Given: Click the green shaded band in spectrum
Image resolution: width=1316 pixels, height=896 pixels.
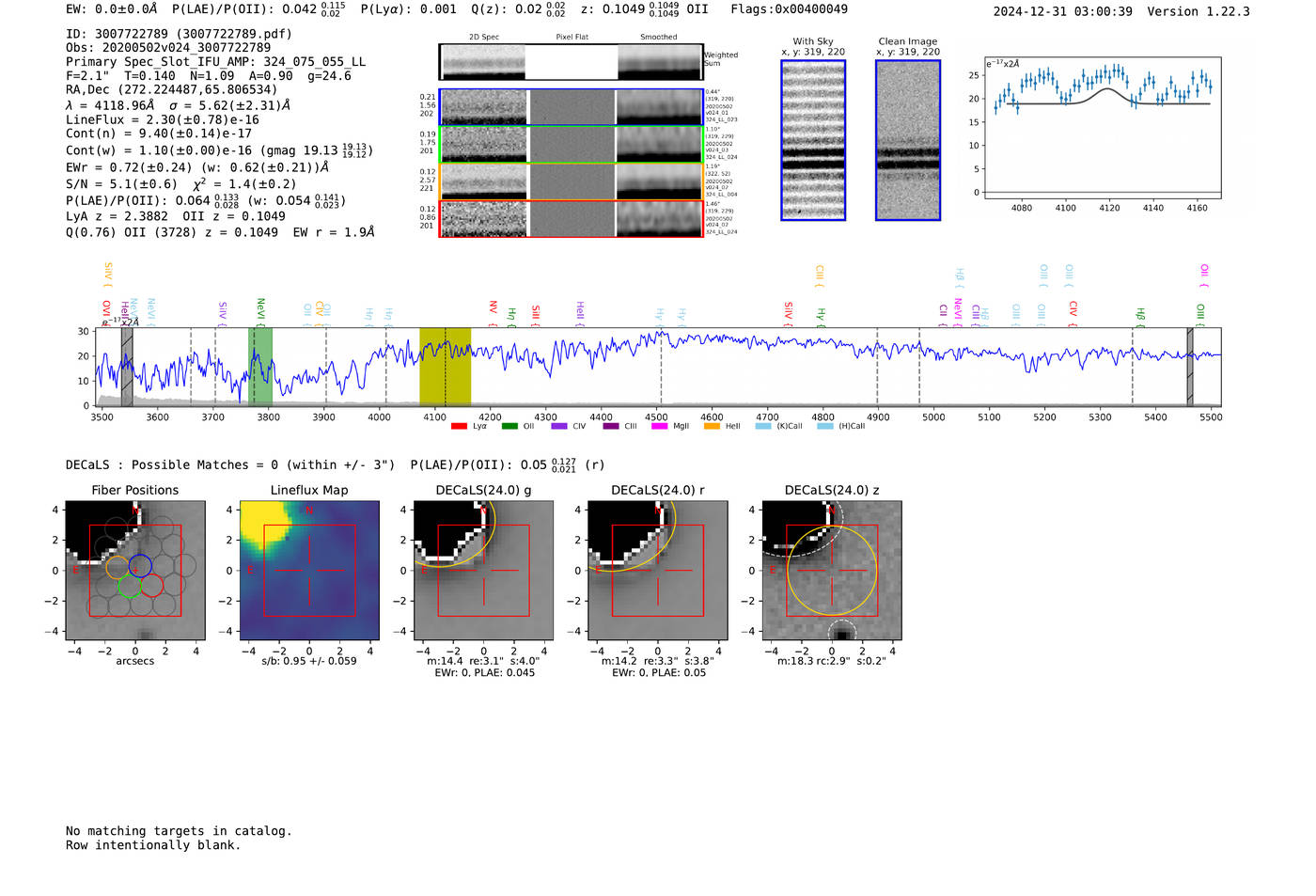Looking at the screenshot, I should (260, 367).
